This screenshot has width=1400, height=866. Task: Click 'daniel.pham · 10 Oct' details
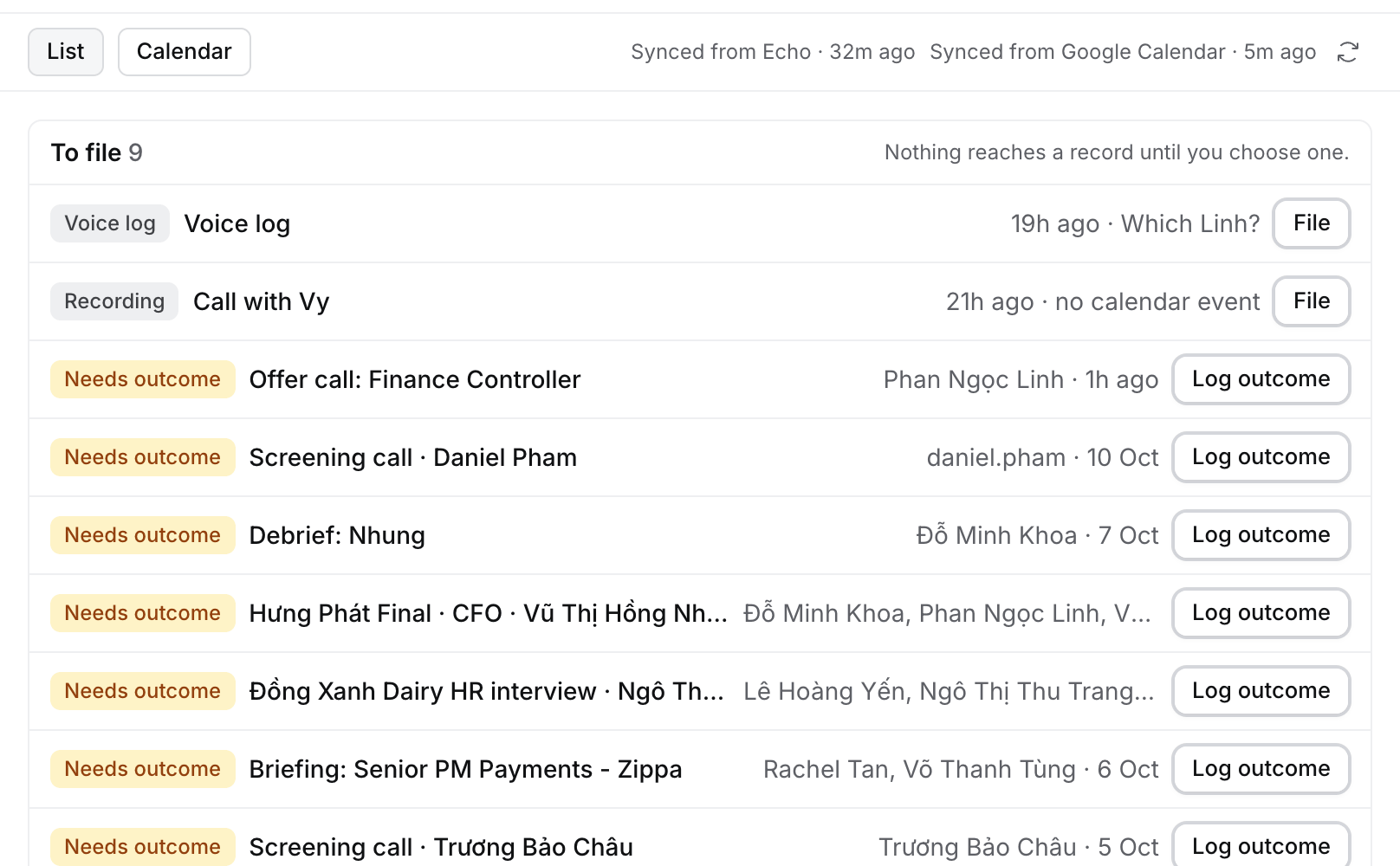click(x=1043, y=457)
